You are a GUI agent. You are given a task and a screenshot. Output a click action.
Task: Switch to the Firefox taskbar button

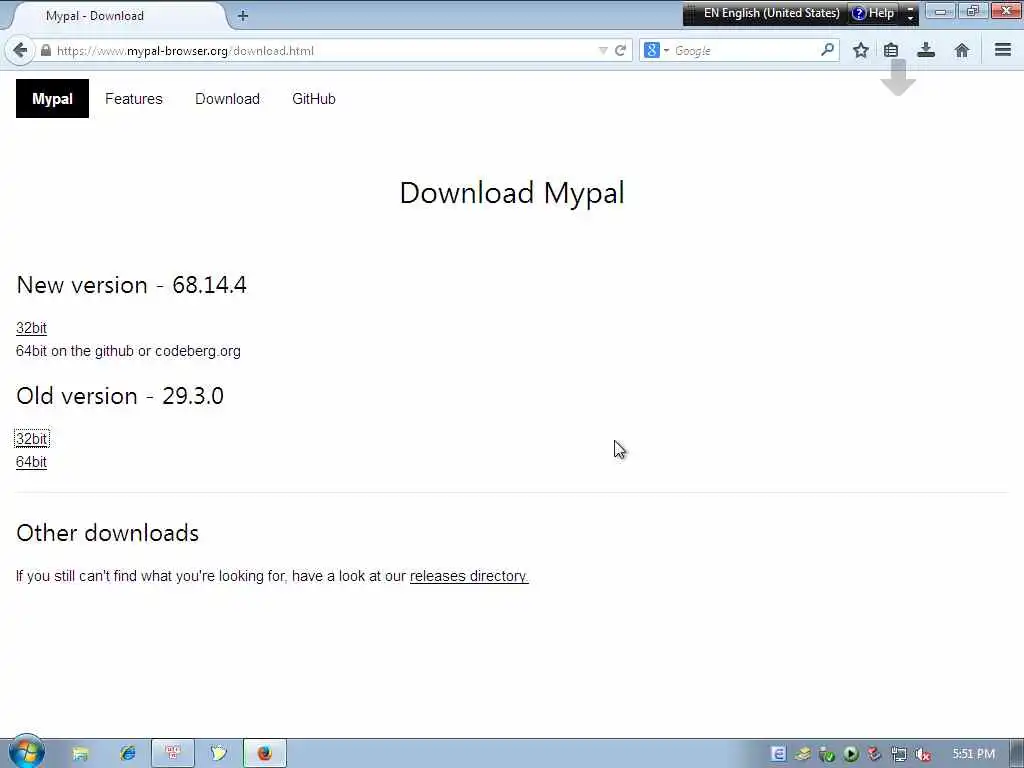[x=264, y=754]
